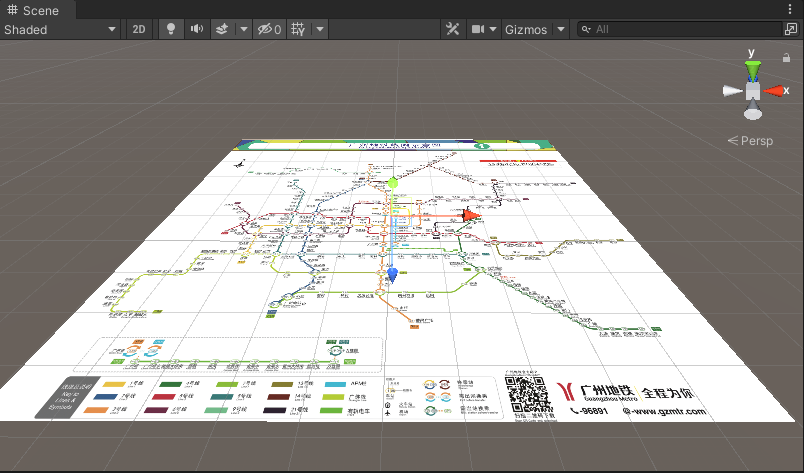Click the scene camera settings icon
The image size is (804, 473).
coord(478,29)
